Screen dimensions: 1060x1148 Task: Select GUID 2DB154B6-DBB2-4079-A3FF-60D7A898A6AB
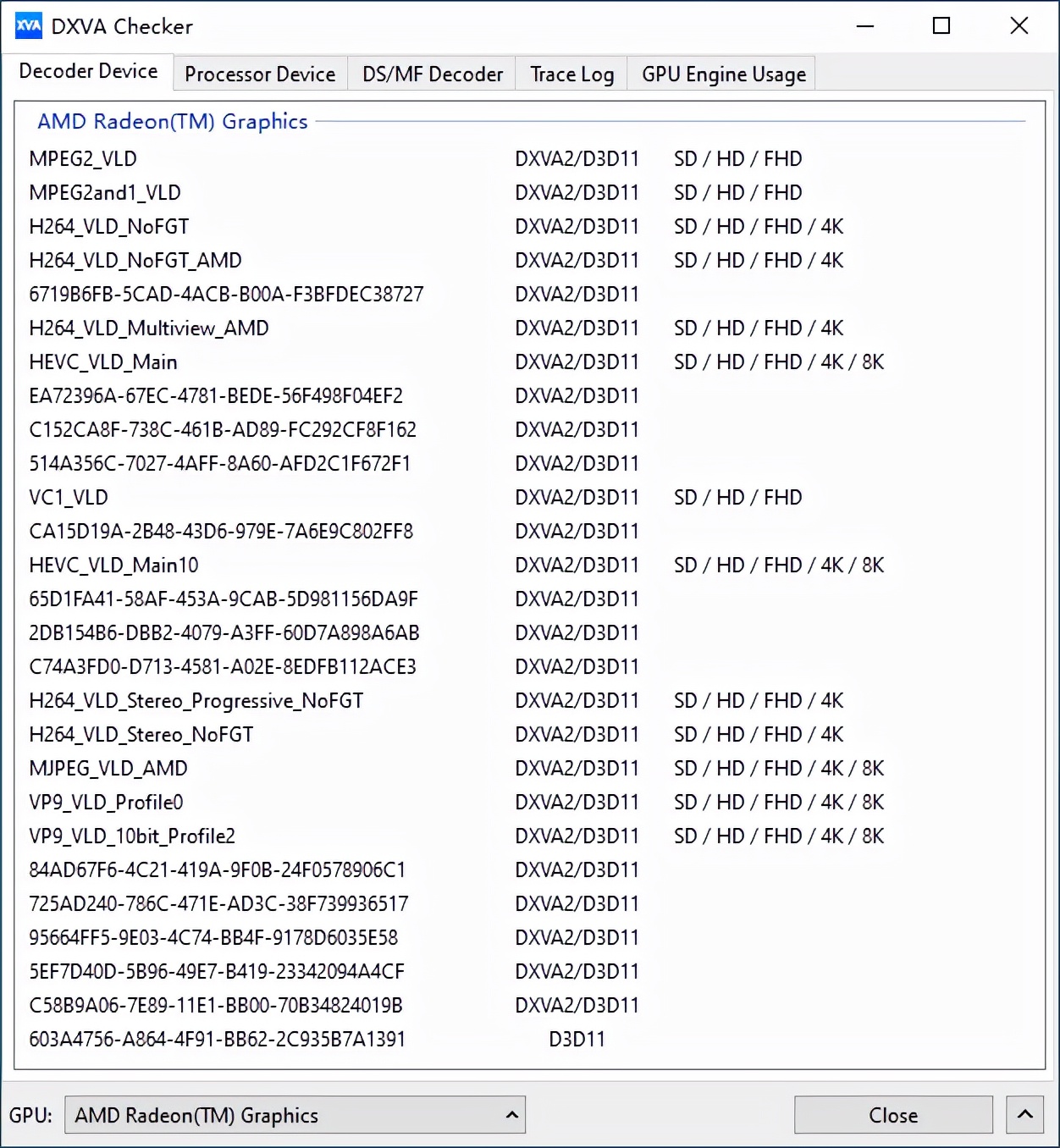pos(224,632)
